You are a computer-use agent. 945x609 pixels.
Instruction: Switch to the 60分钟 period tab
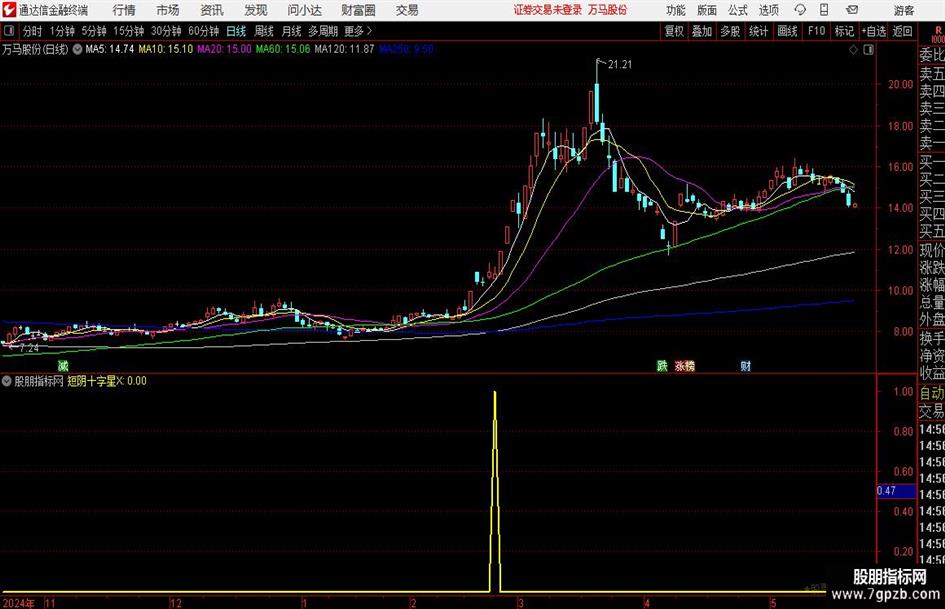204,31
